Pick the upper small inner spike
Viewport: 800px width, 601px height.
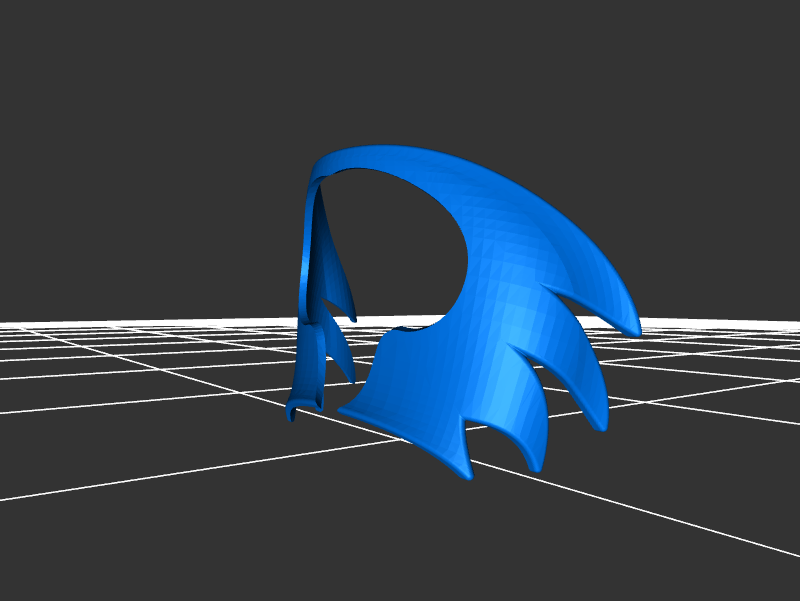pyautogui.click(x=350, y=315)
